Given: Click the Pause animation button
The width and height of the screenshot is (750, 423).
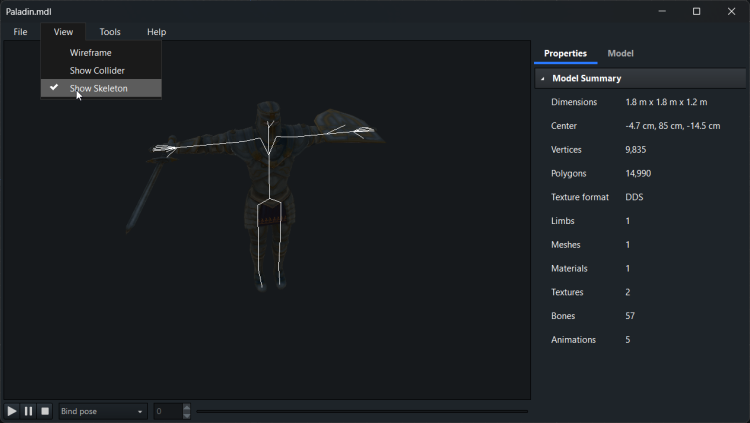Looking at the screenshot, I should (x=28, y=411).
